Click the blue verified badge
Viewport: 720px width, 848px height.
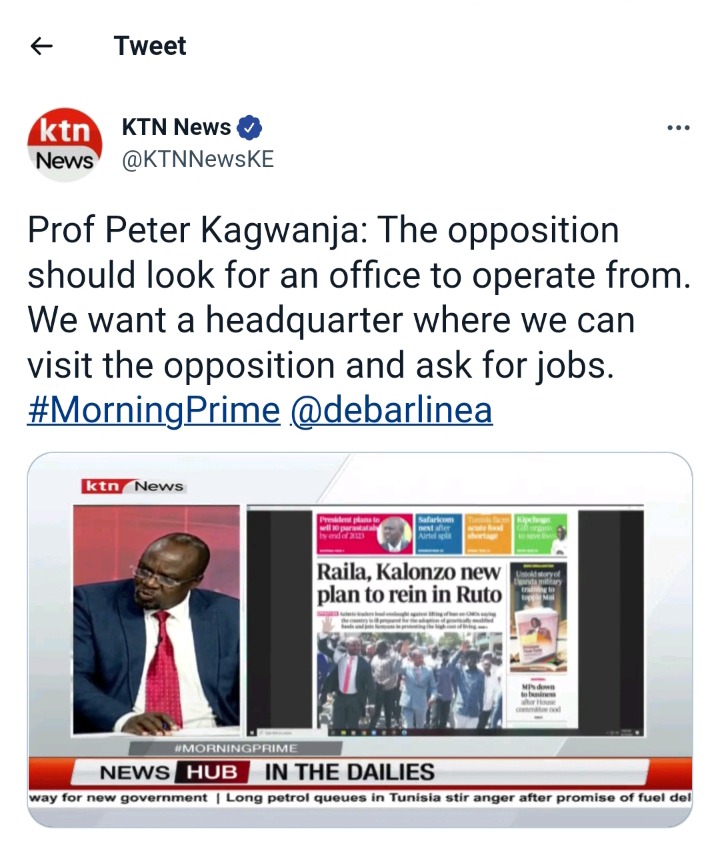(250, 128)
